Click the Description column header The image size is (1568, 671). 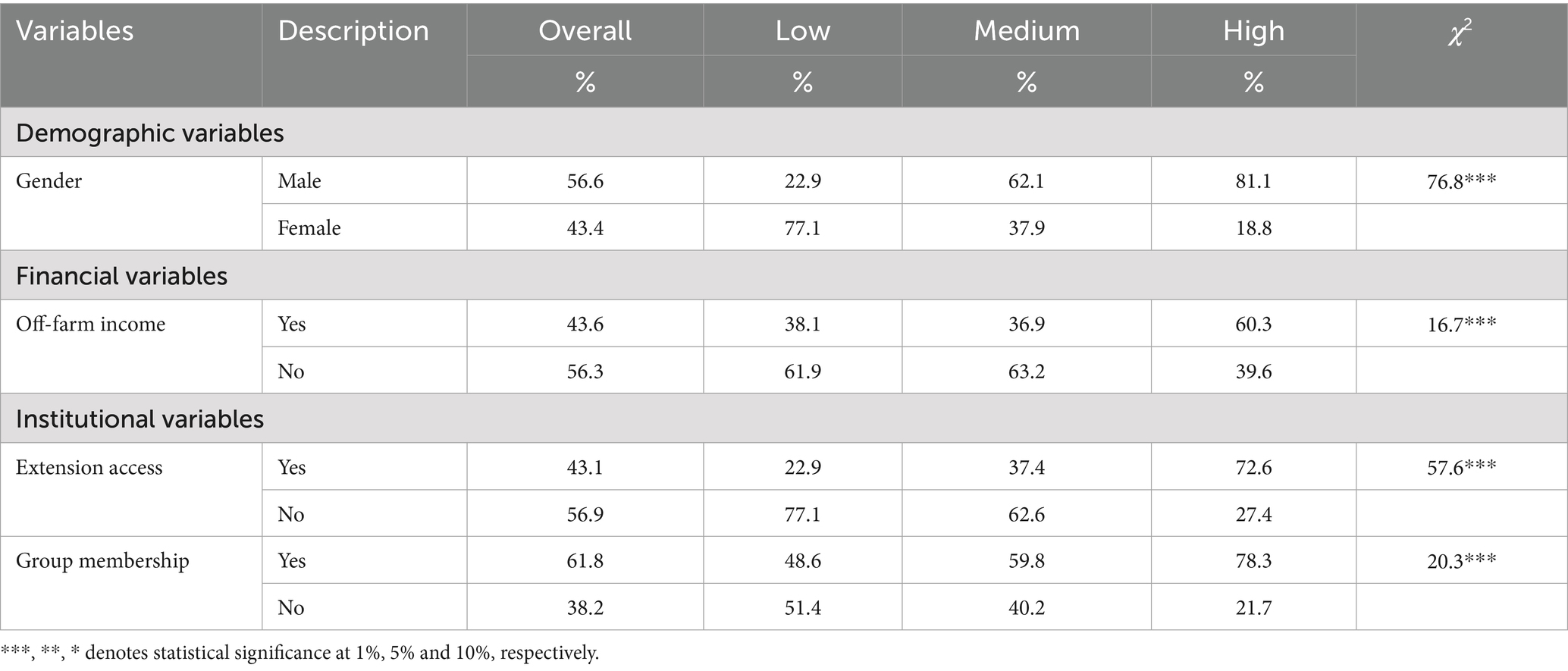(353, 31)
